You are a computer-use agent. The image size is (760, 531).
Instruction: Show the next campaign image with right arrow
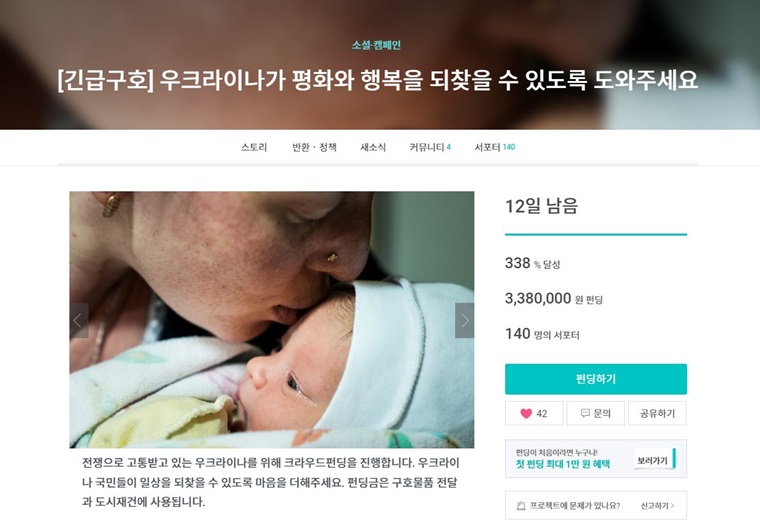click(464, 320)
